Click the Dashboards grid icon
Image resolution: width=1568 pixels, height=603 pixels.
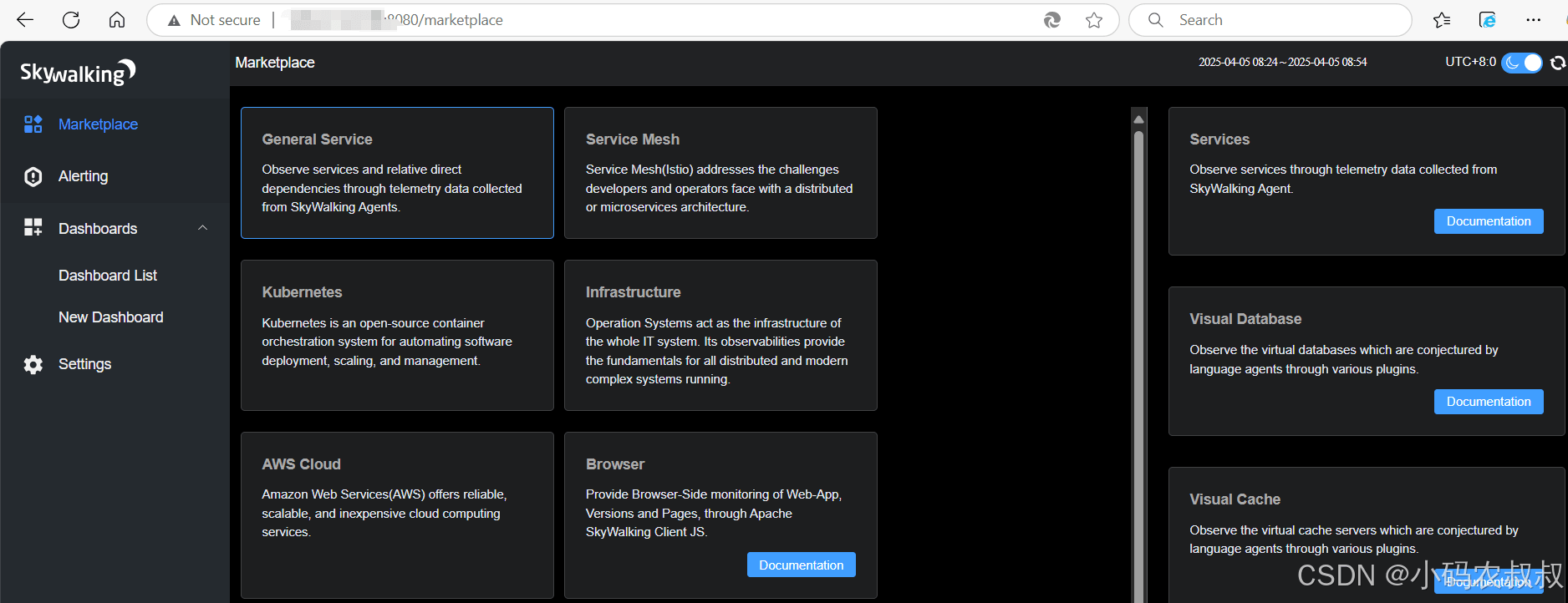(33, 228)
